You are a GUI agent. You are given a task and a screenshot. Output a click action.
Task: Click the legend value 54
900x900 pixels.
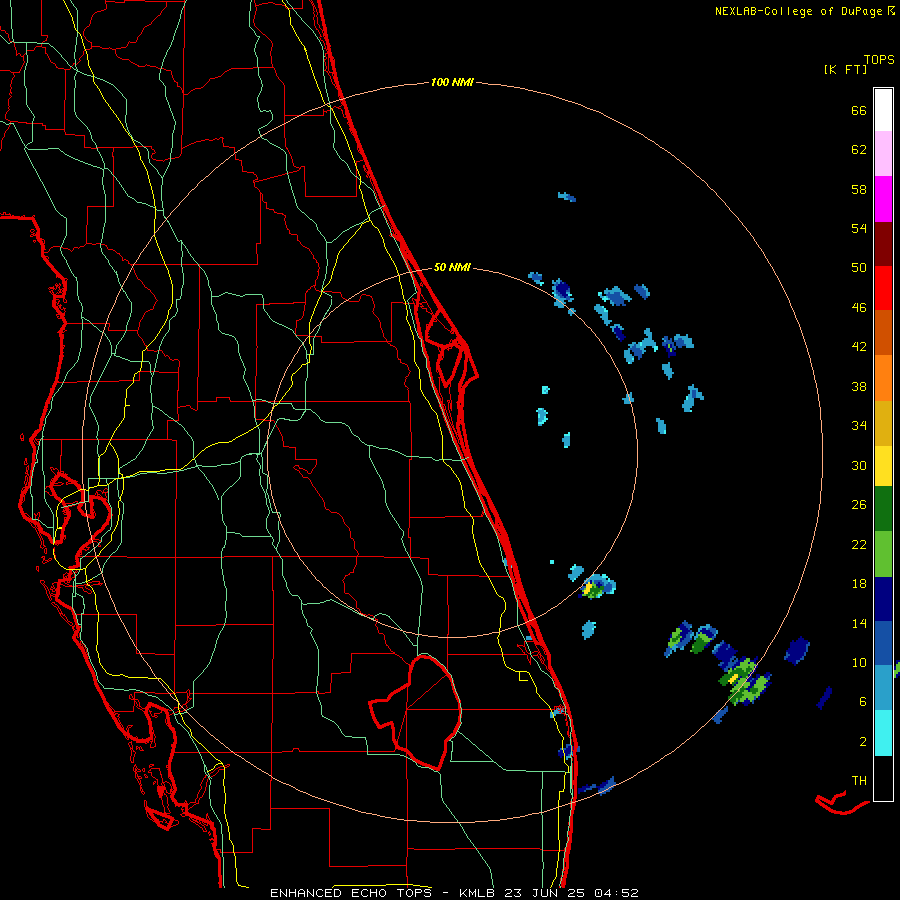click(859, 228)
